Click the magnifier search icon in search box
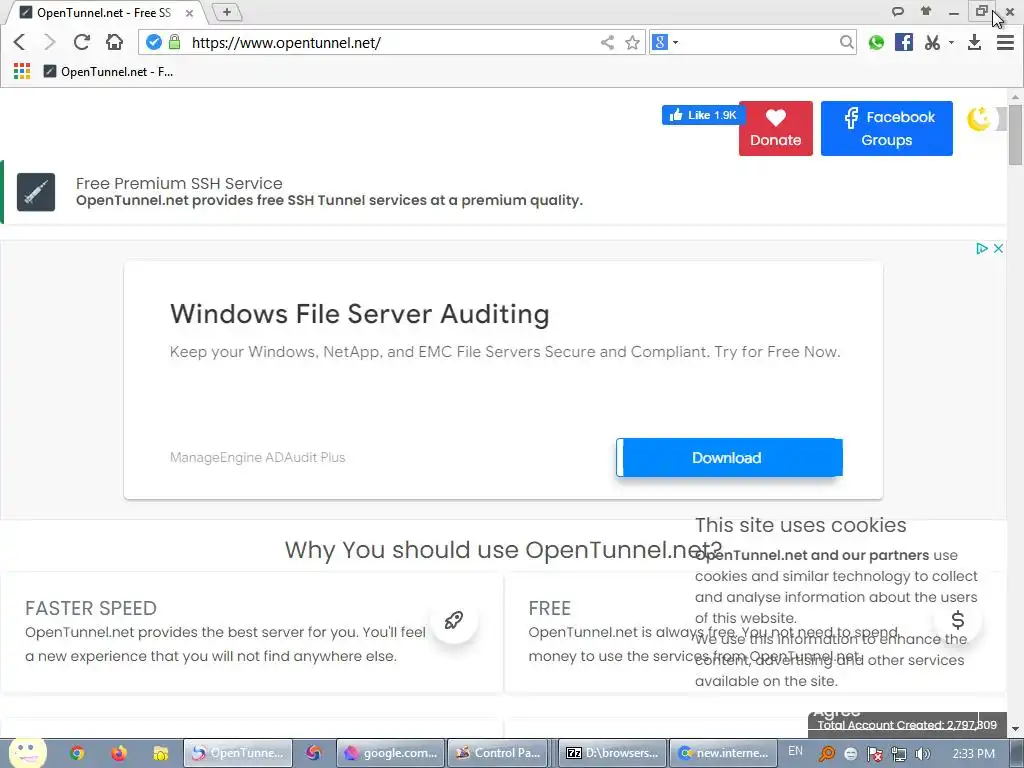1024x768 pixels. click(x=846, y=42)
